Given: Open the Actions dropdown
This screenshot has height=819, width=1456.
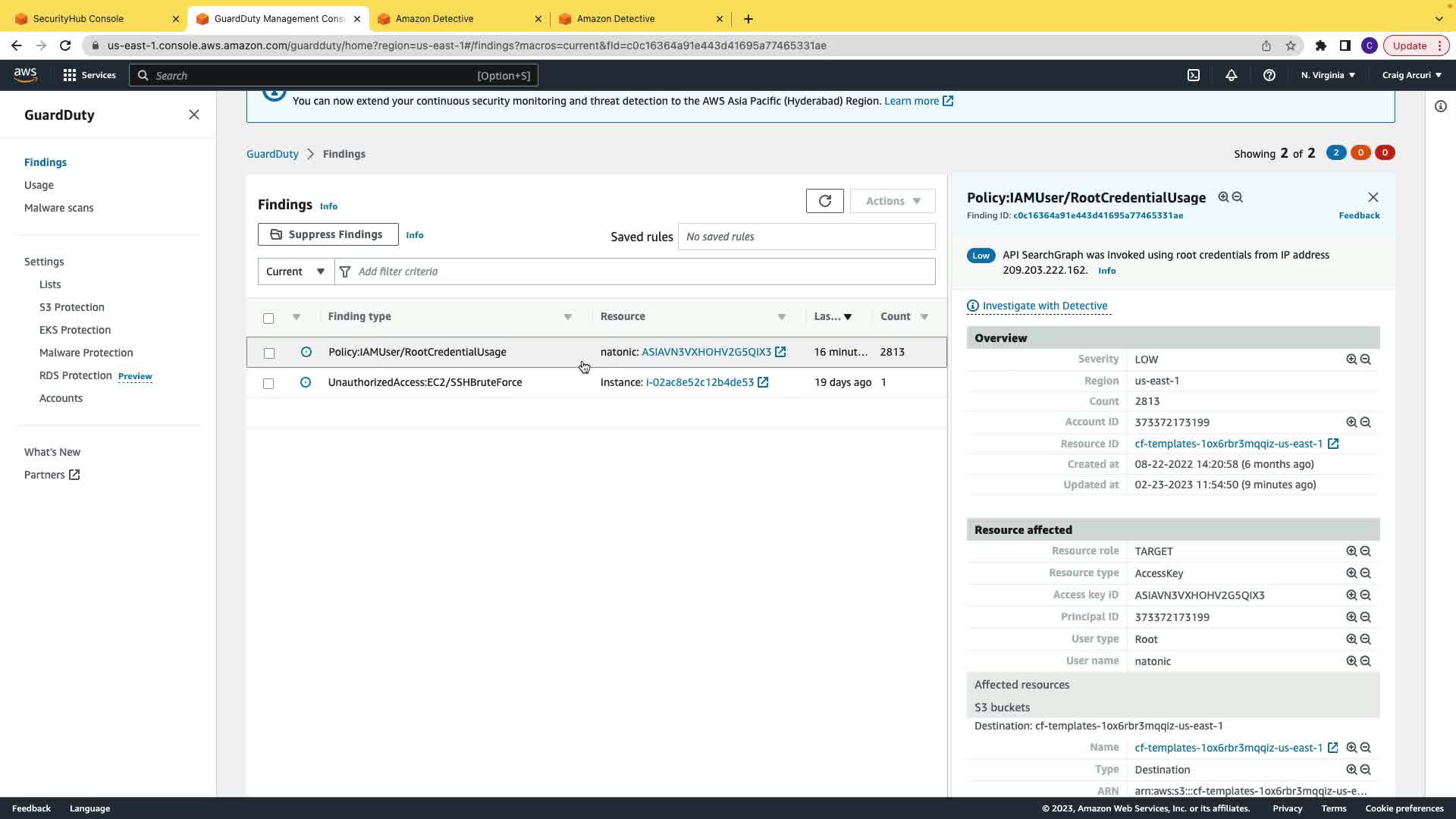Looking at the screenshot, I should (893, 201).
